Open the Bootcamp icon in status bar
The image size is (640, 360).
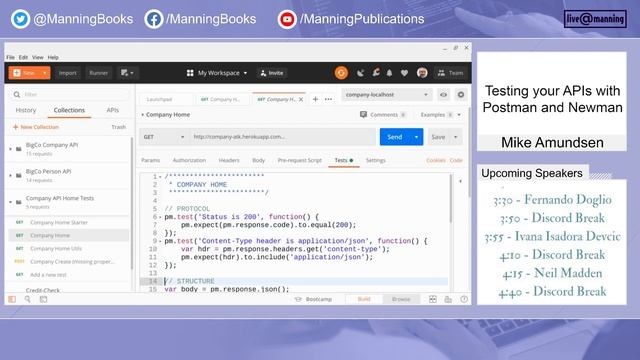(298, 299)
